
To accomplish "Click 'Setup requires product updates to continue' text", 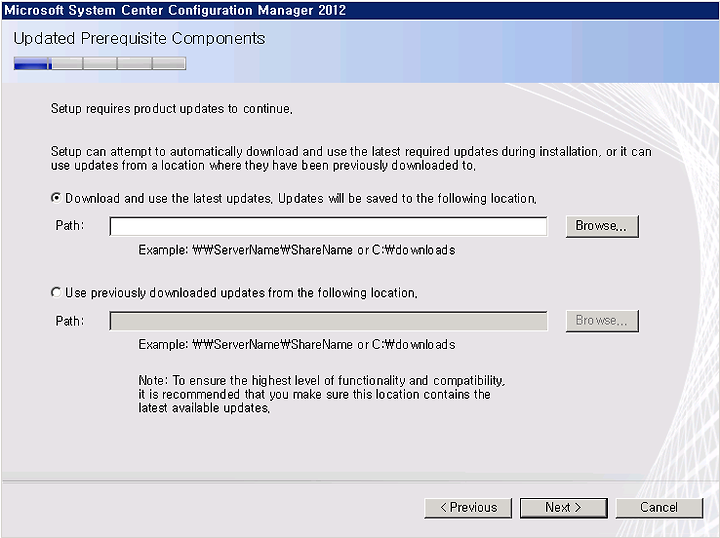I will 172,109.
